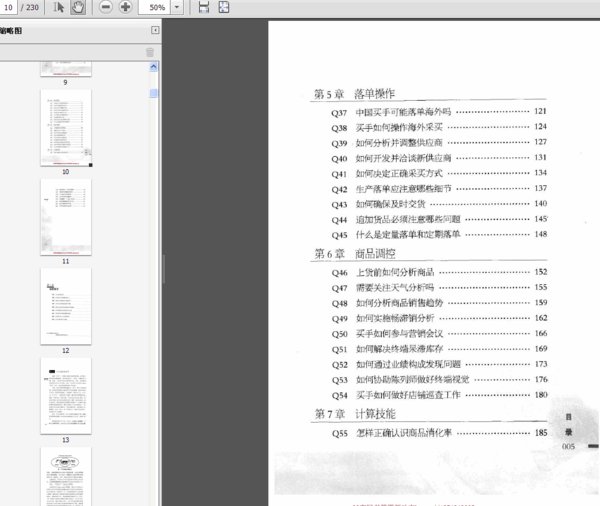Click the fit-width page icon

(204, 7)
